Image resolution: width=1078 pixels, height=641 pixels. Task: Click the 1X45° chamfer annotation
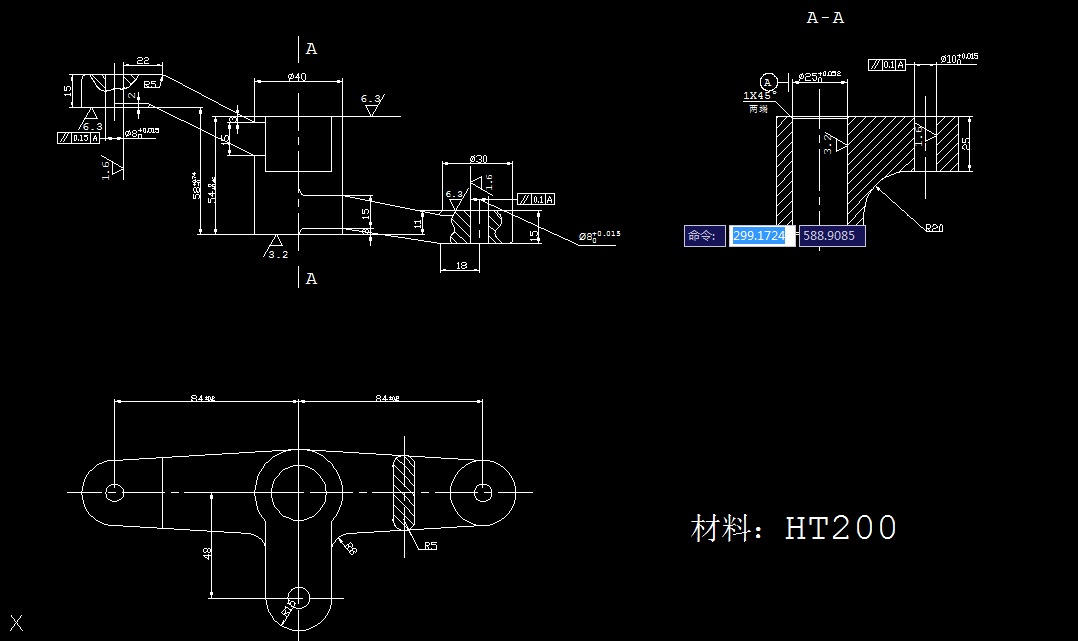point(759,95)
